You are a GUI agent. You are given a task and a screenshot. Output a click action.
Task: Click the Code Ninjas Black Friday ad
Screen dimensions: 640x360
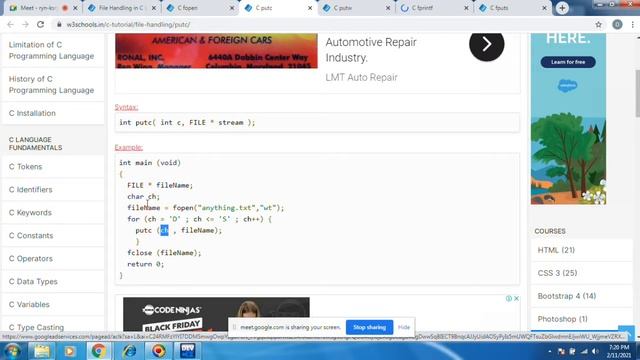click(x=216, y=314)
